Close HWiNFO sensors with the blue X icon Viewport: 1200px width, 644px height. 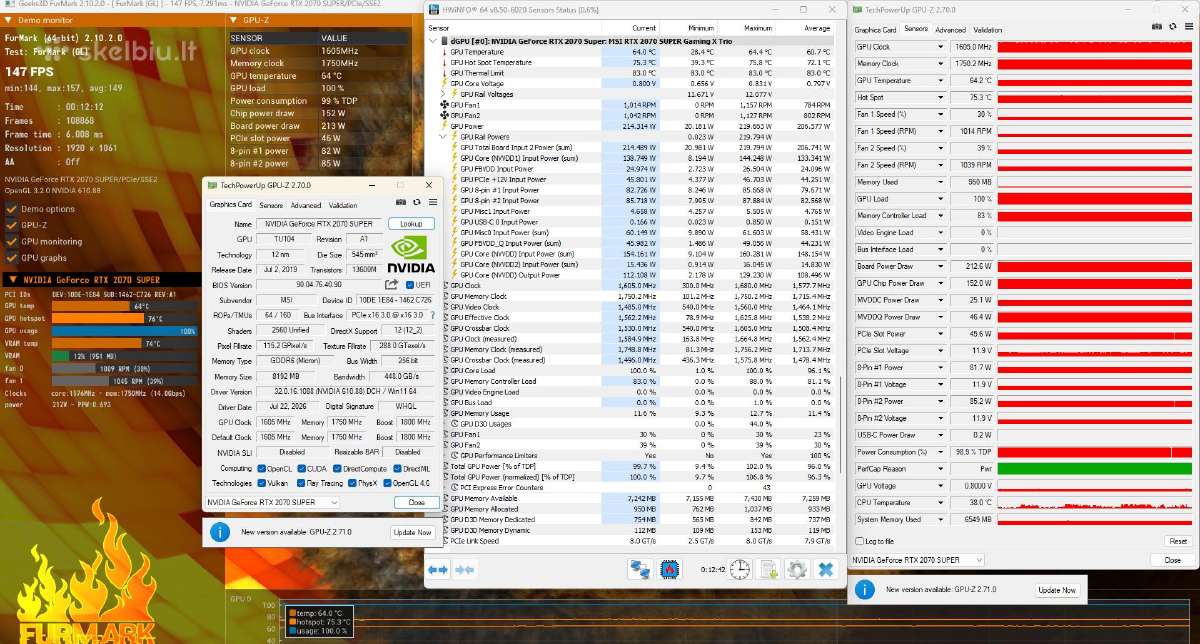(x=826, y=569)
